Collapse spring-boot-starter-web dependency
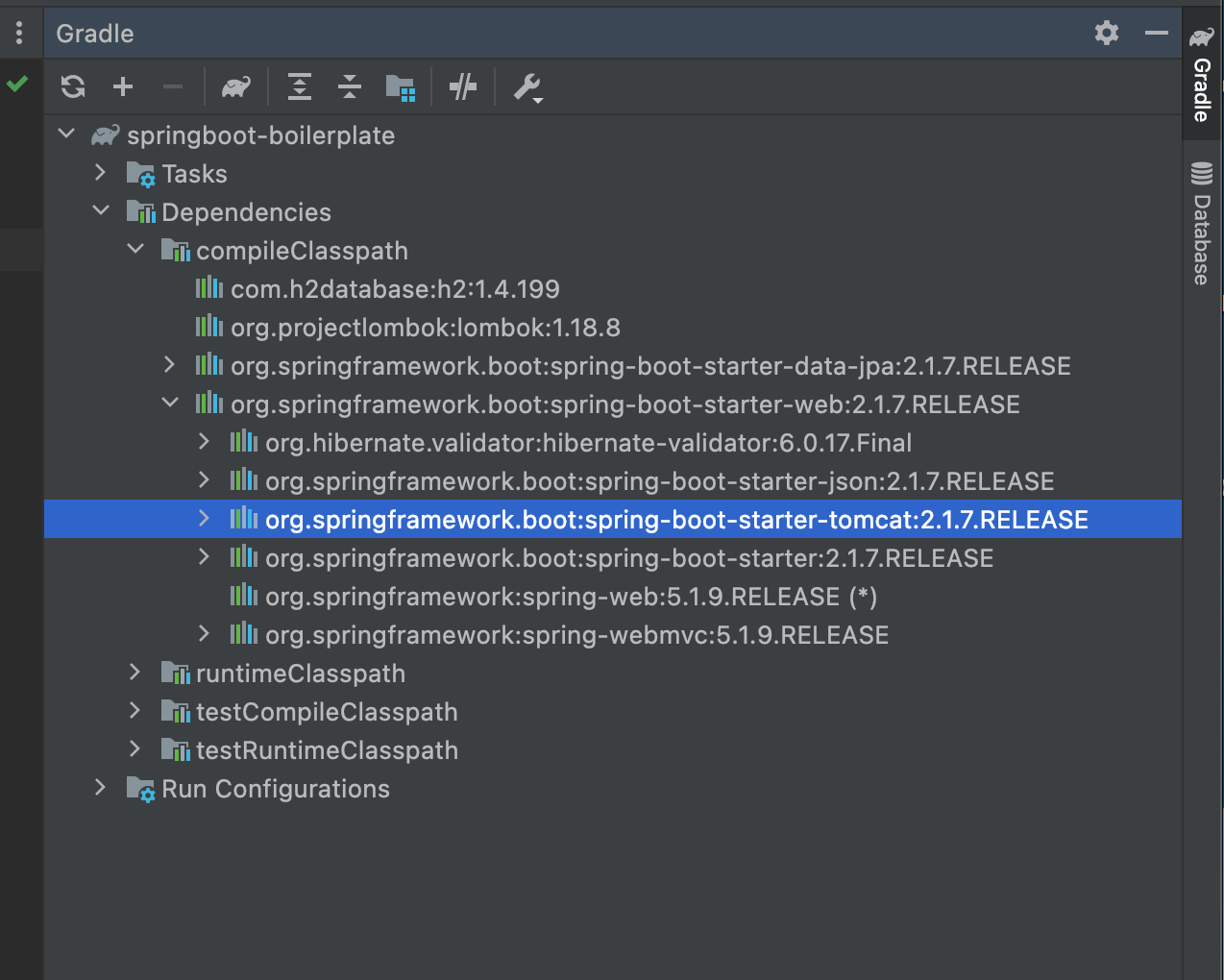The width and height of the screenshot is (1224, 980). (170, 404)
